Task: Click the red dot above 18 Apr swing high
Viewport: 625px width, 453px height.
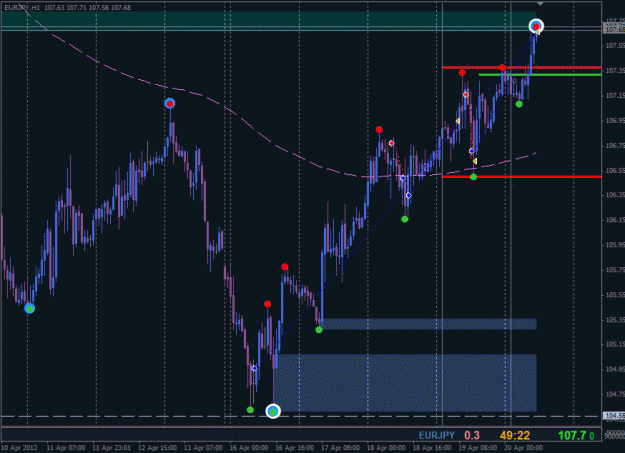Action: [x=379, y=130]
